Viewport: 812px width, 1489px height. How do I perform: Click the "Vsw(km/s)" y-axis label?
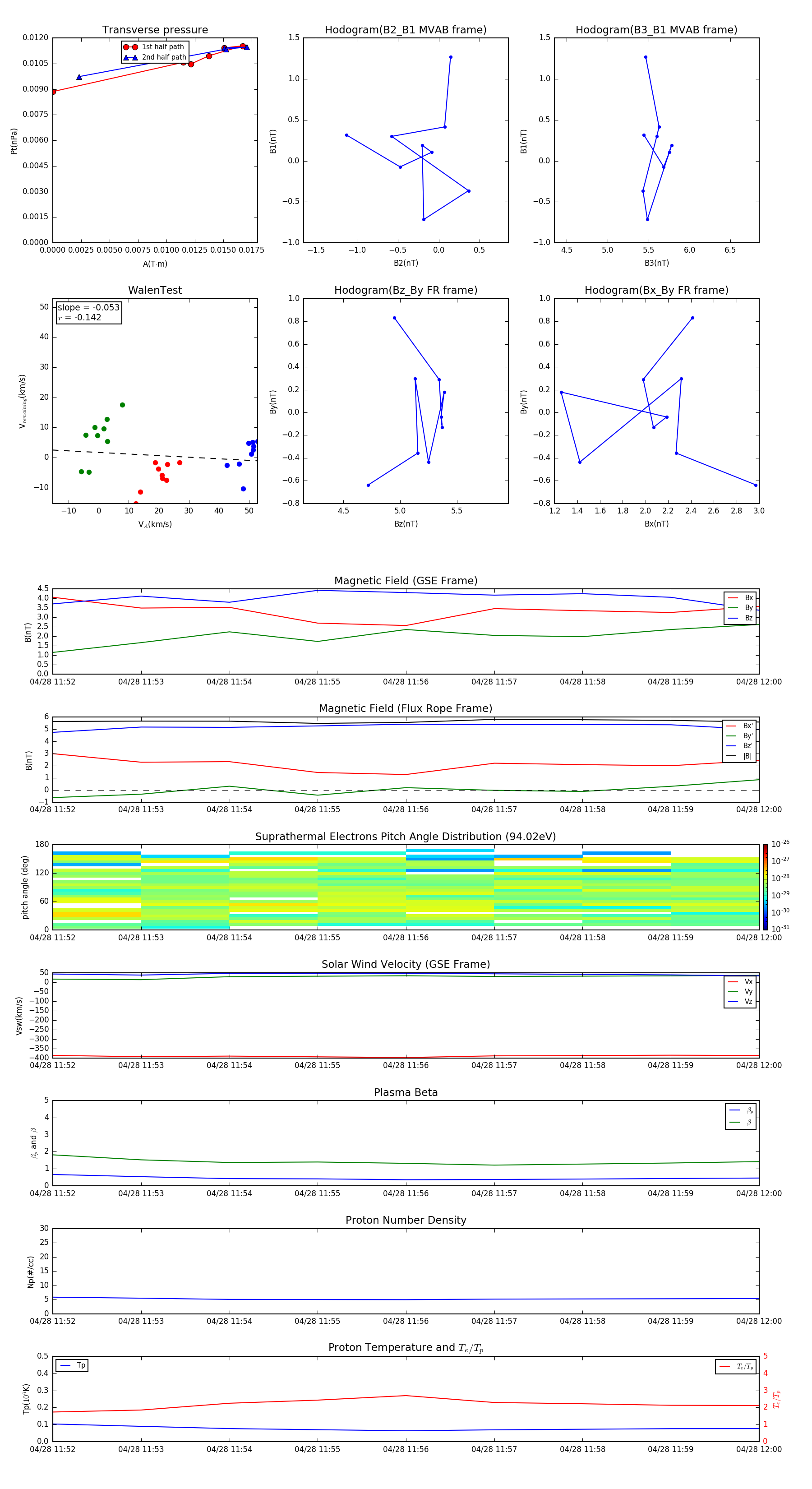[x=18, y=1016]
